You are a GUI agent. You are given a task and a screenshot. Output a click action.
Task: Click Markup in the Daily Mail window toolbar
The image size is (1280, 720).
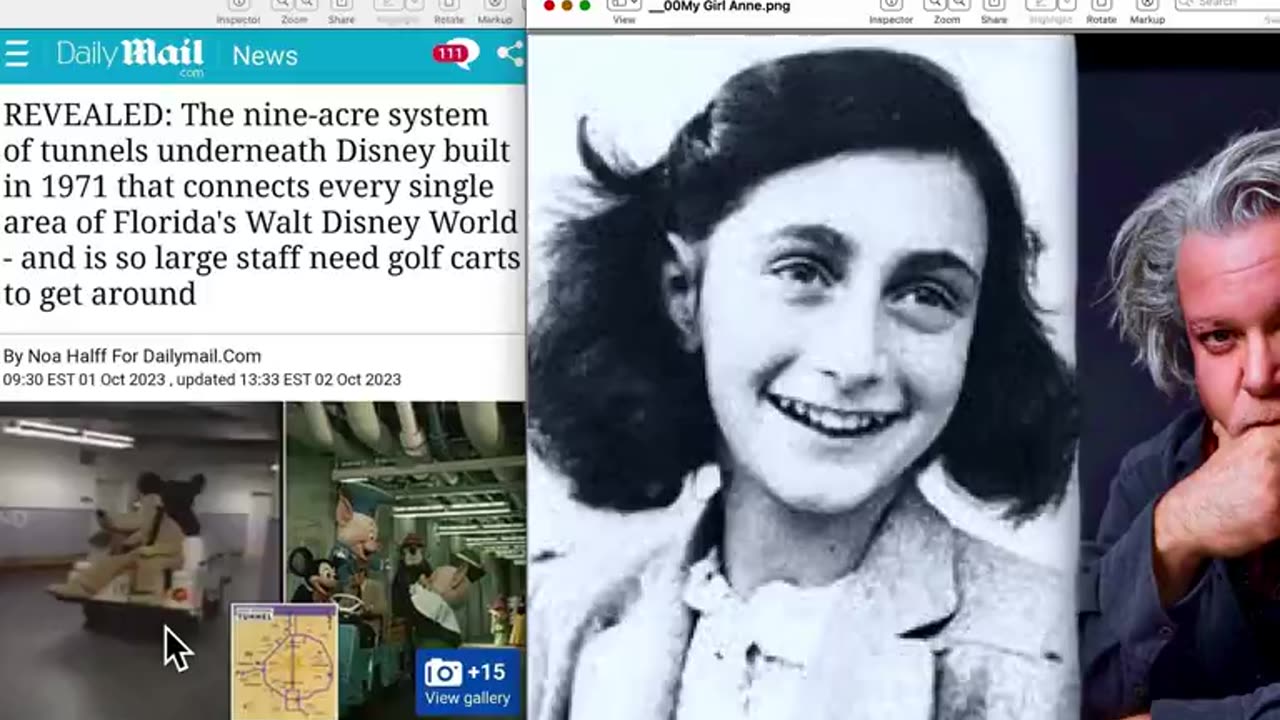point(494,12)
